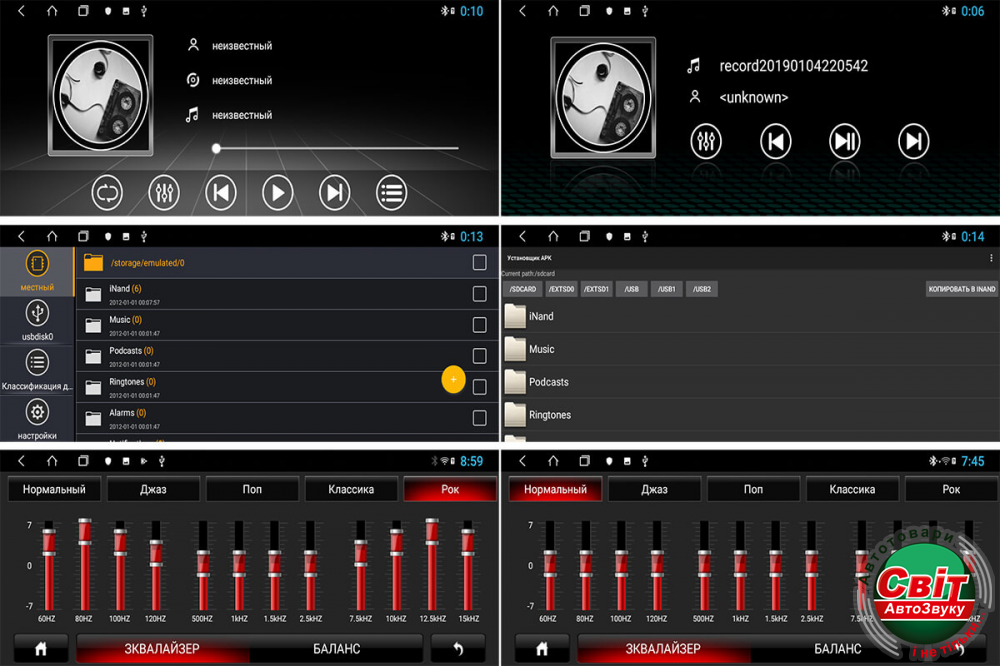Open настройки gear in the file manager sidebar
This screenshot has height=666, width=1000.
tap(37, 412)
